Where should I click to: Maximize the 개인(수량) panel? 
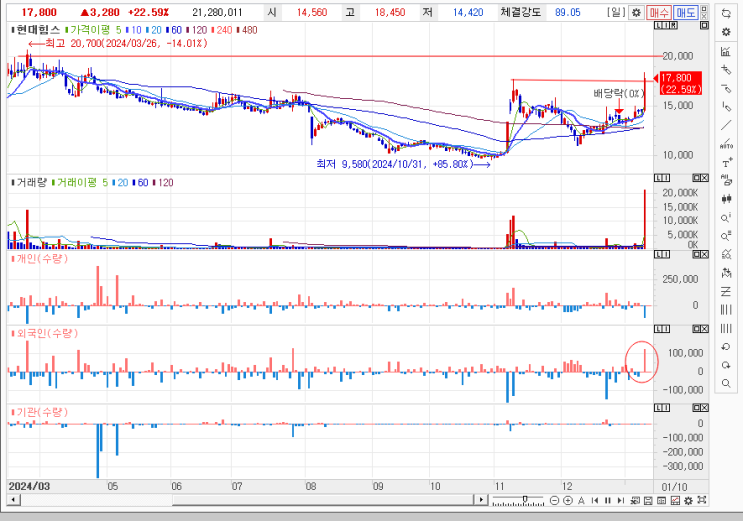tap(697, 255)
